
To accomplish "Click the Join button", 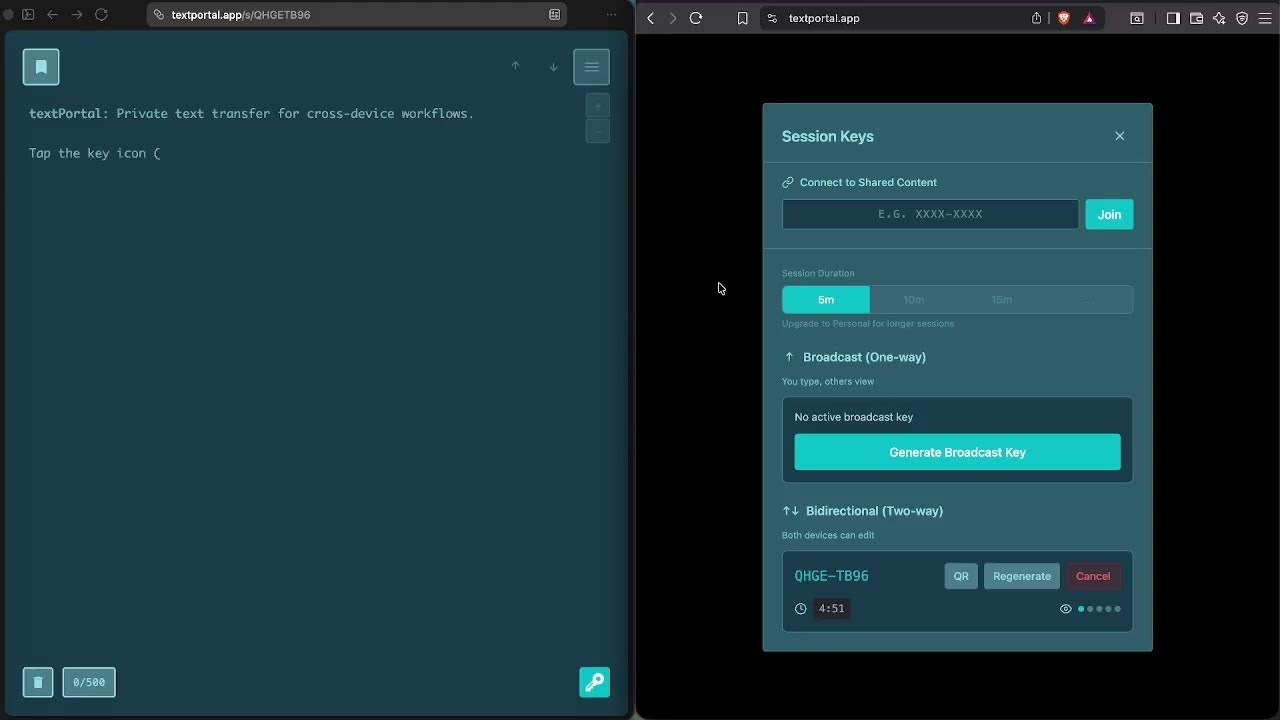I will coord(1109,214).
